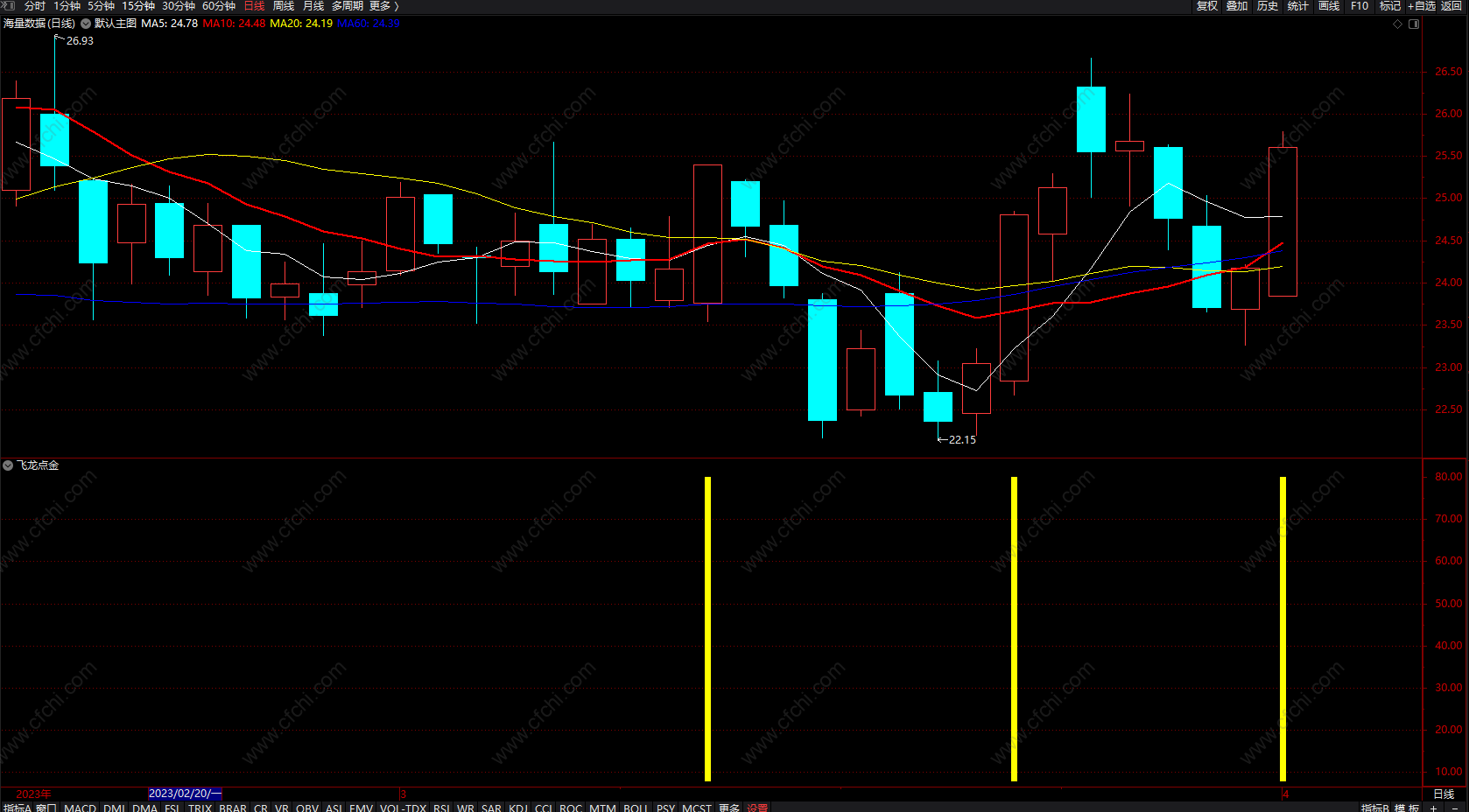Image resolution: width=1469 pixels, height=812 pixels.
Task: Click the 默认主图 main chart label
Action: click(116, 24)
